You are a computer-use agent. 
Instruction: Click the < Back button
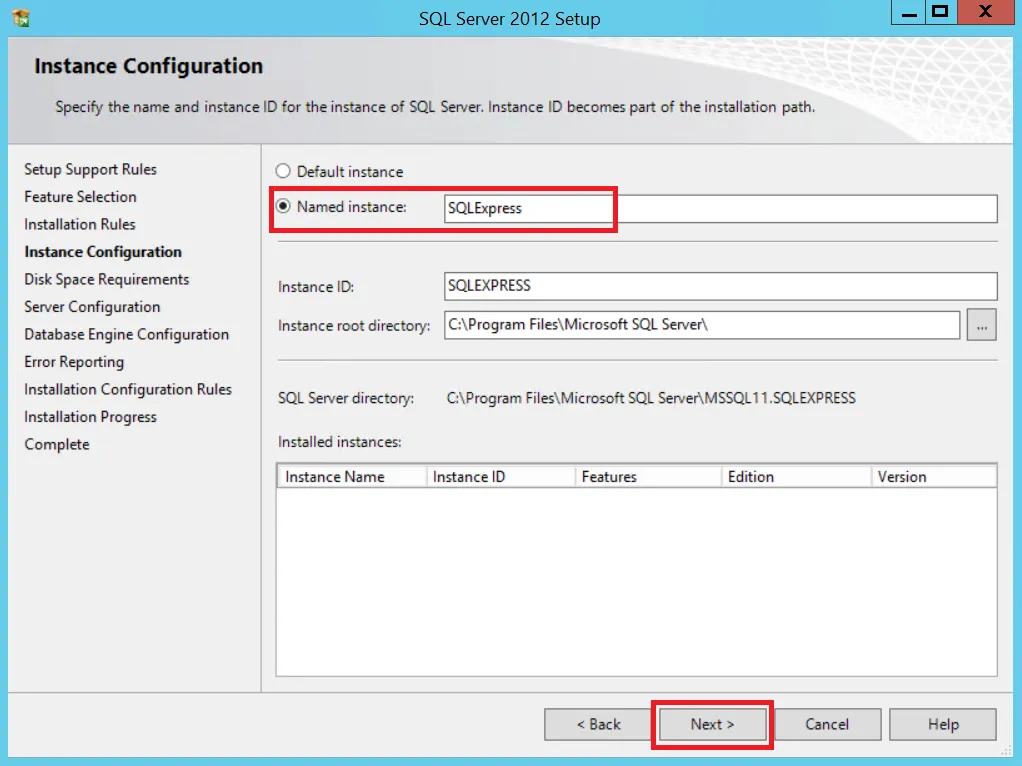tap(598, 724)
